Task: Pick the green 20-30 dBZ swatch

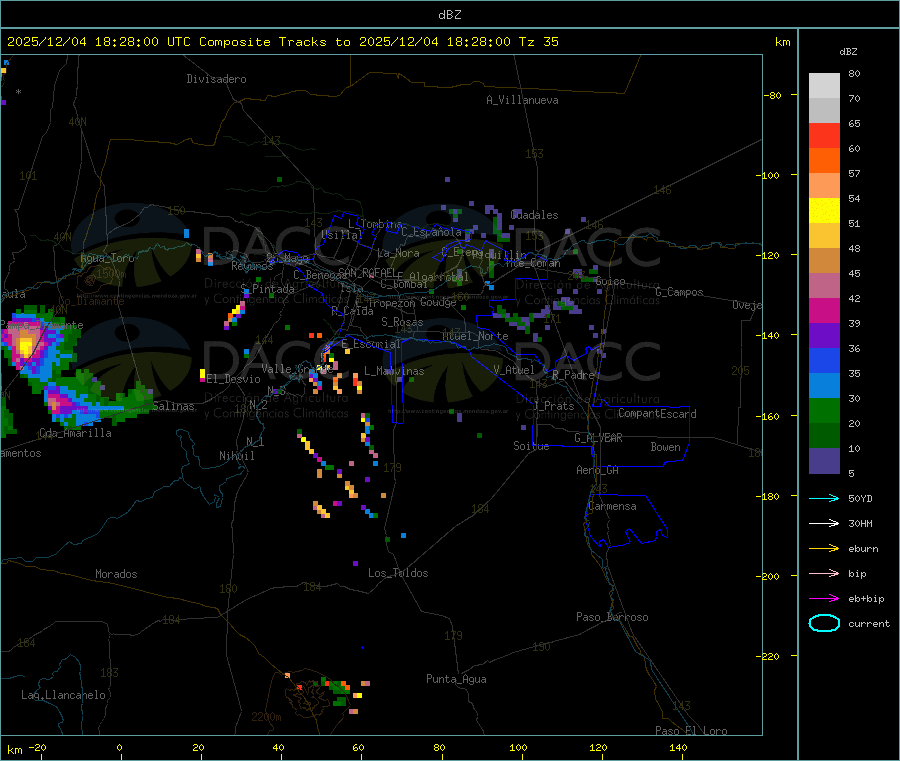Action: coord(824,411)
